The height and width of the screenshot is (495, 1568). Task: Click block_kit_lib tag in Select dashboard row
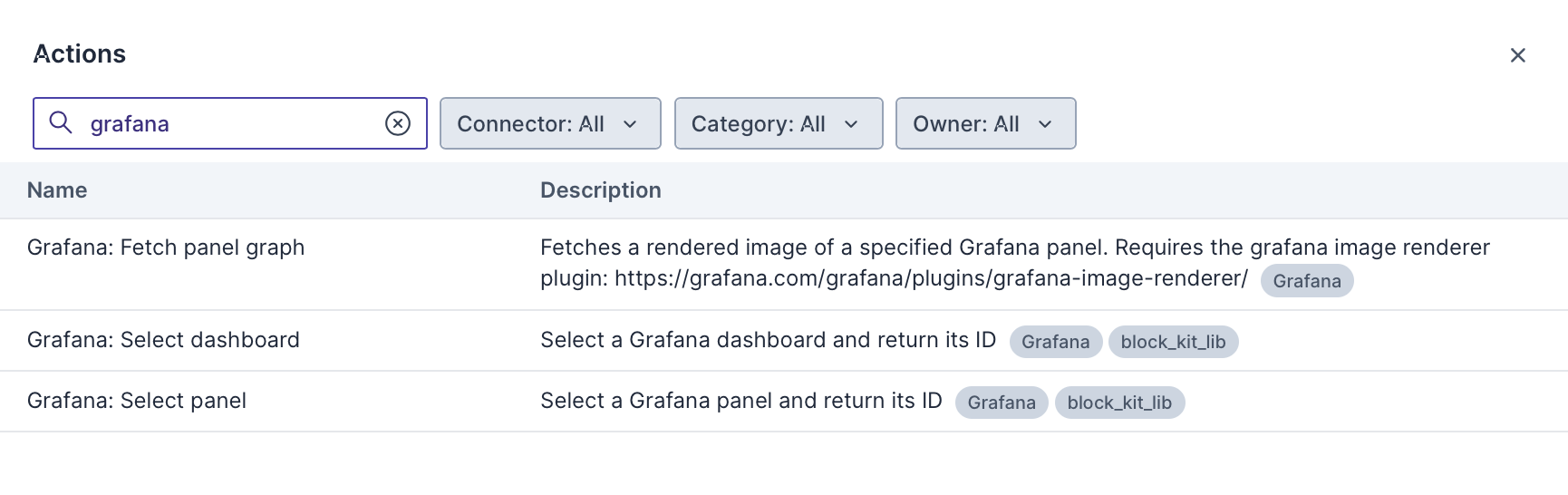1173,342
